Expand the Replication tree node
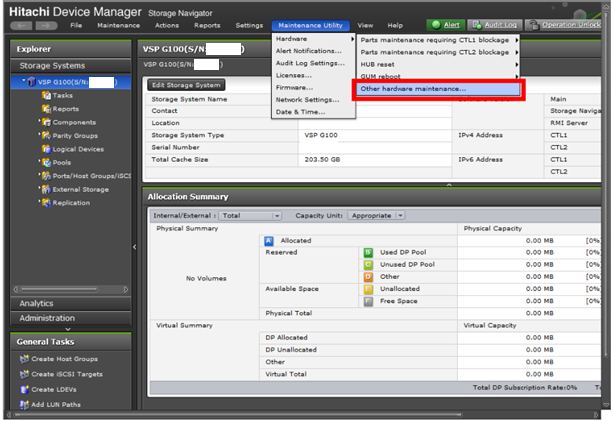The height and width of the screenshot is (421, 613). [39, 201]
